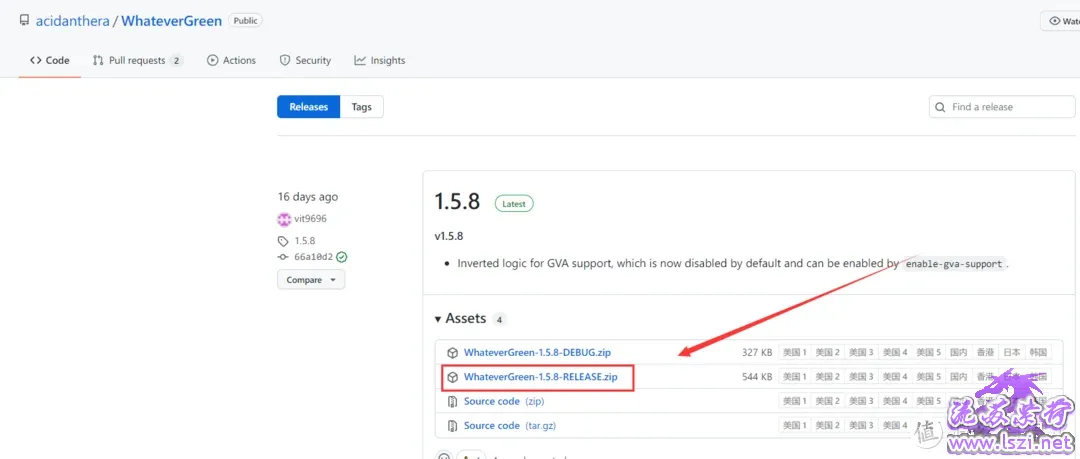The height and width of the screenshot is (459, 1080).
Task: Click the commit icon beside 66a10d2
Action: coord(282,257)
